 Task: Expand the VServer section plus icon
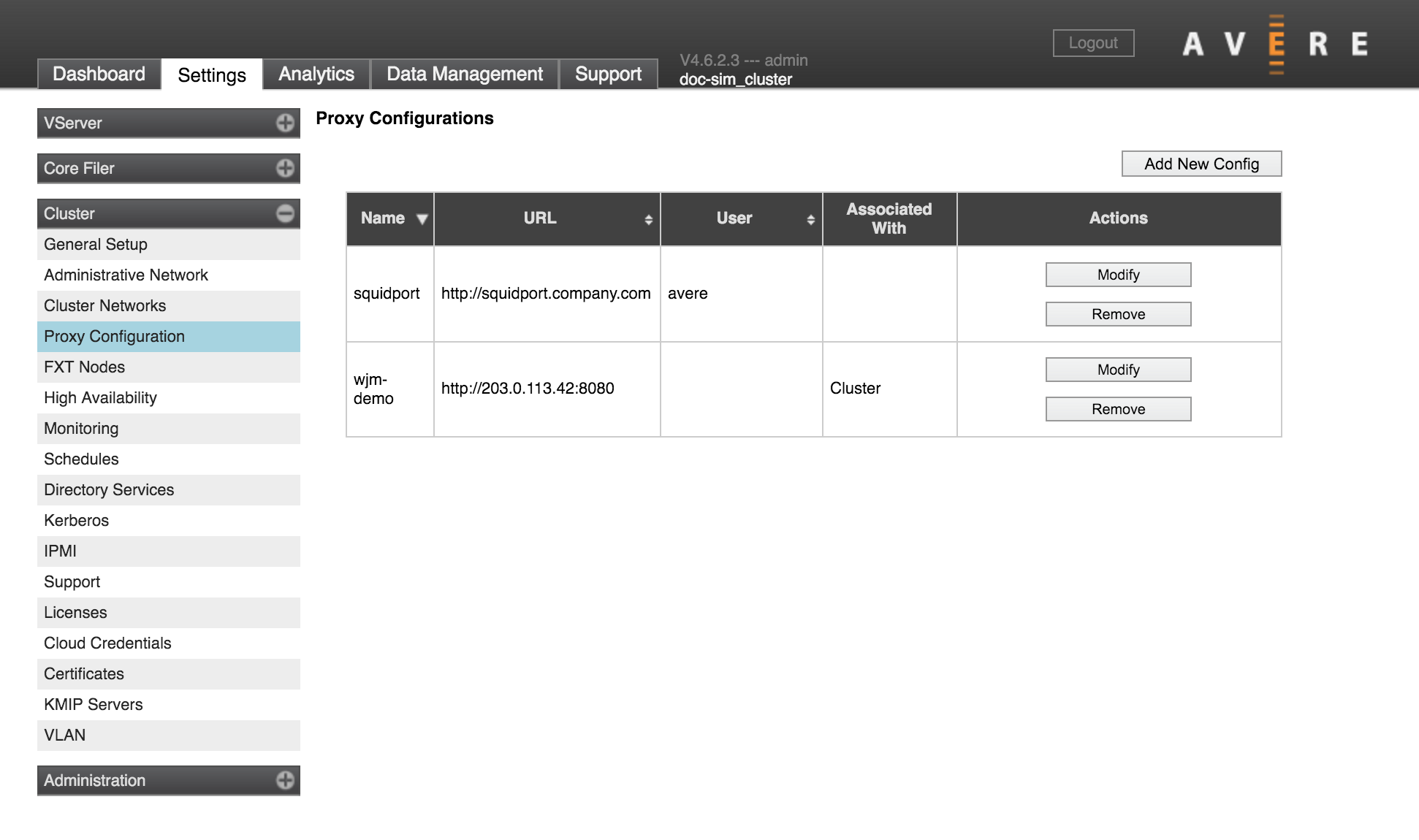(285, 123)
